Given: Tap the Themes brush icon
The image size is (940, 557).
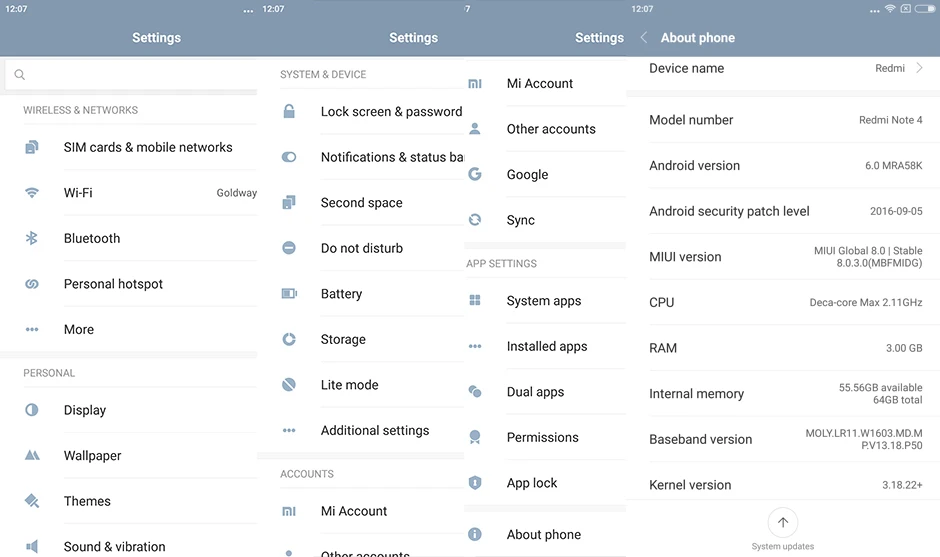Looking at the screenshot, I should tap(32, 501).
